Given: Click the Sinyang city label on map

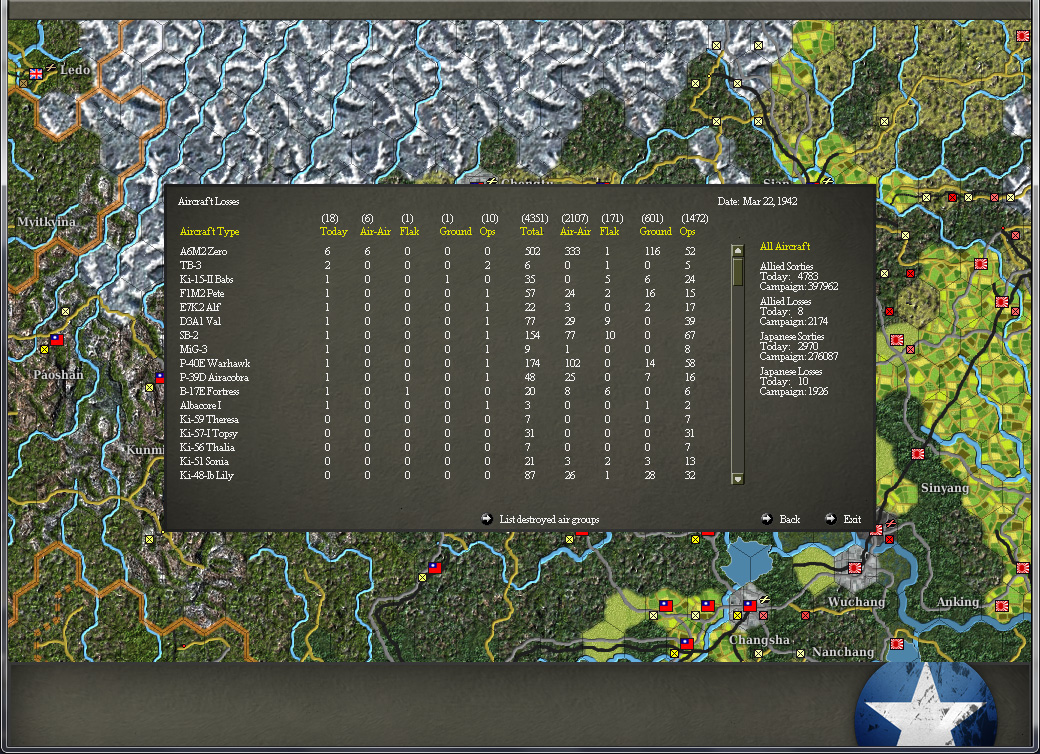Looking at the screenshot, I should pos(944,488).
